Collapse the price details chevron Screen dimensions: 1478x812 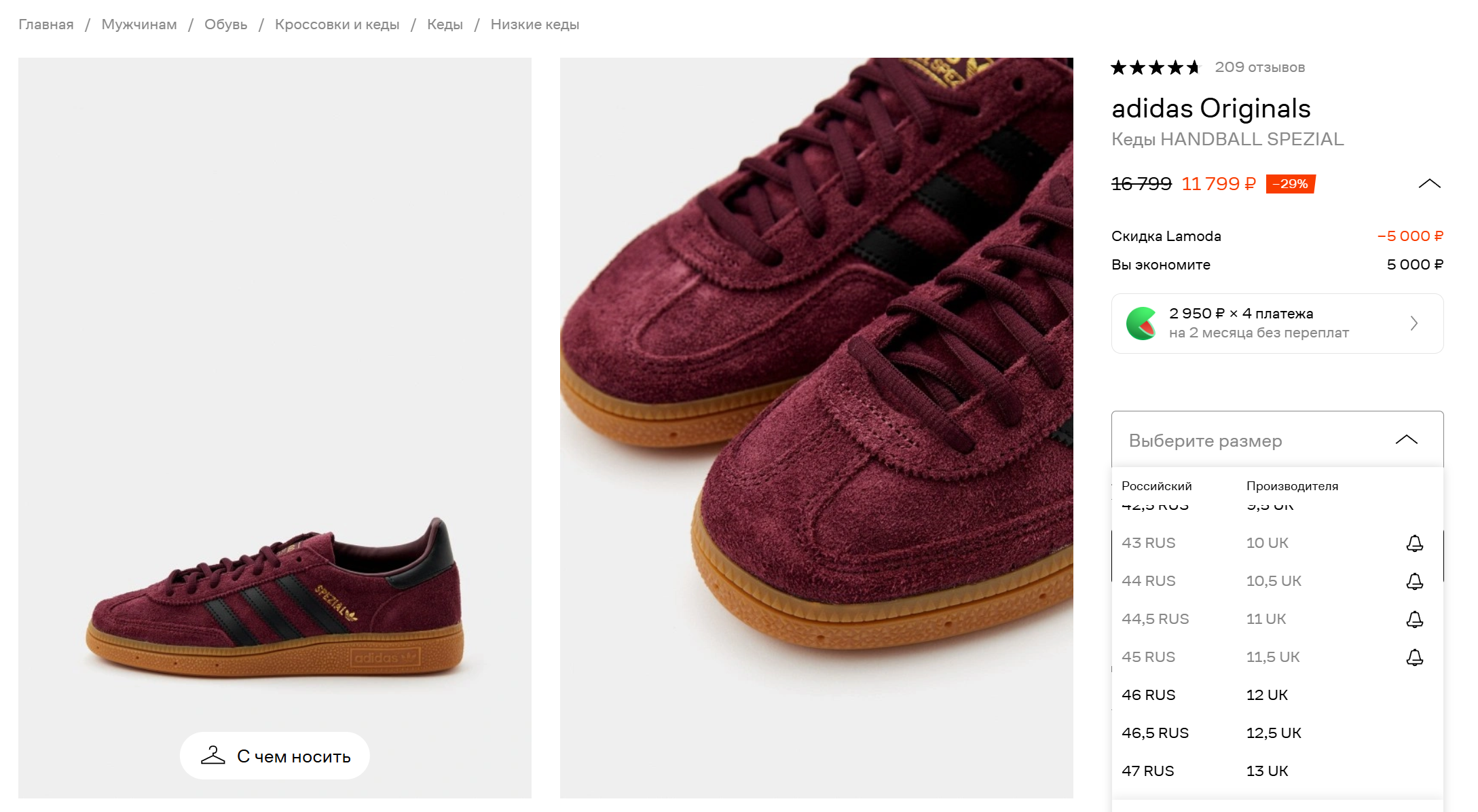(1429, 183)
